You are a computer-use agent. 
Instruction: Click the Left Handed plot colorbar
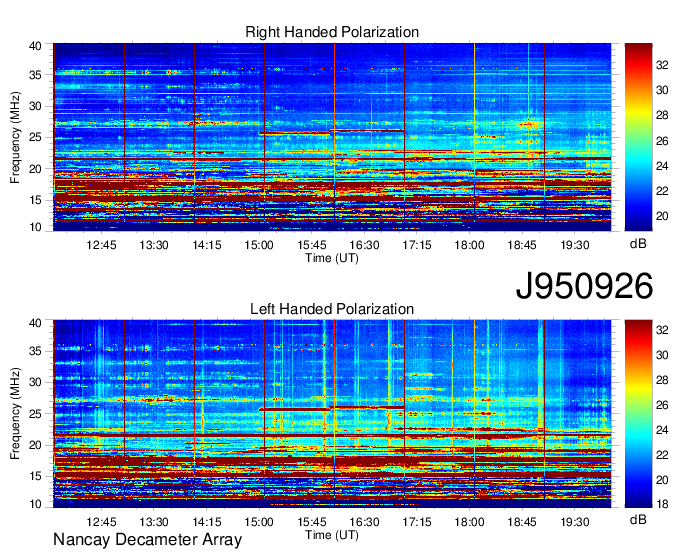(x=638, y=414)
